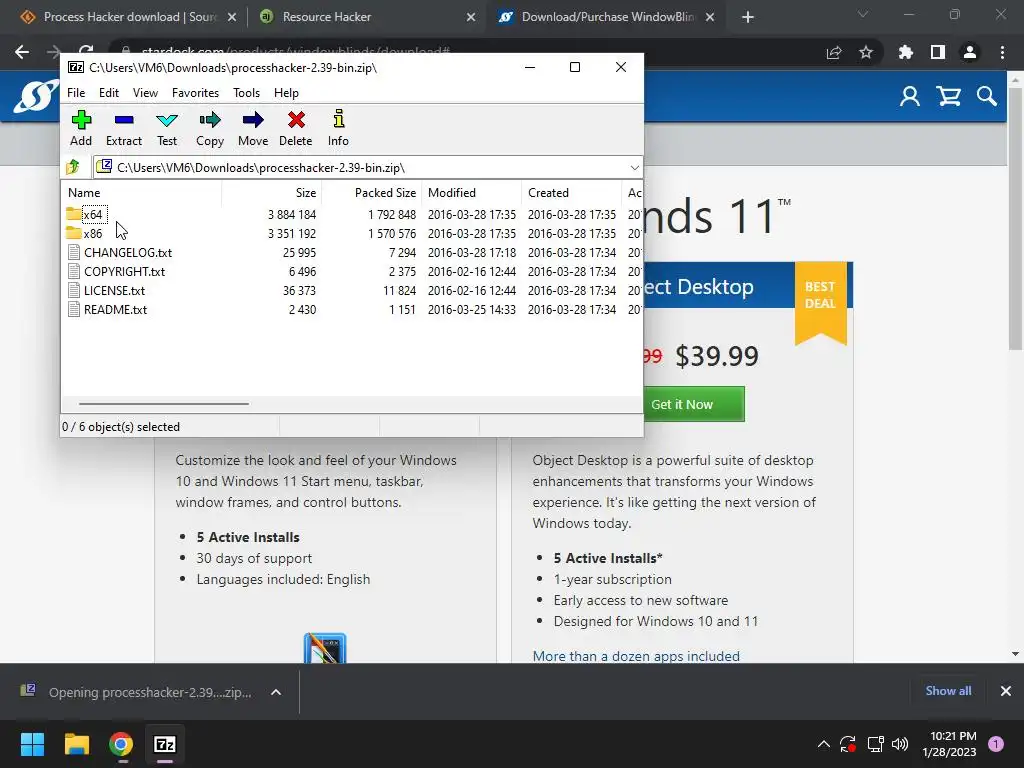Sort by Created column header
Viewport: 1024px width, 768px height.
[571, 193]
